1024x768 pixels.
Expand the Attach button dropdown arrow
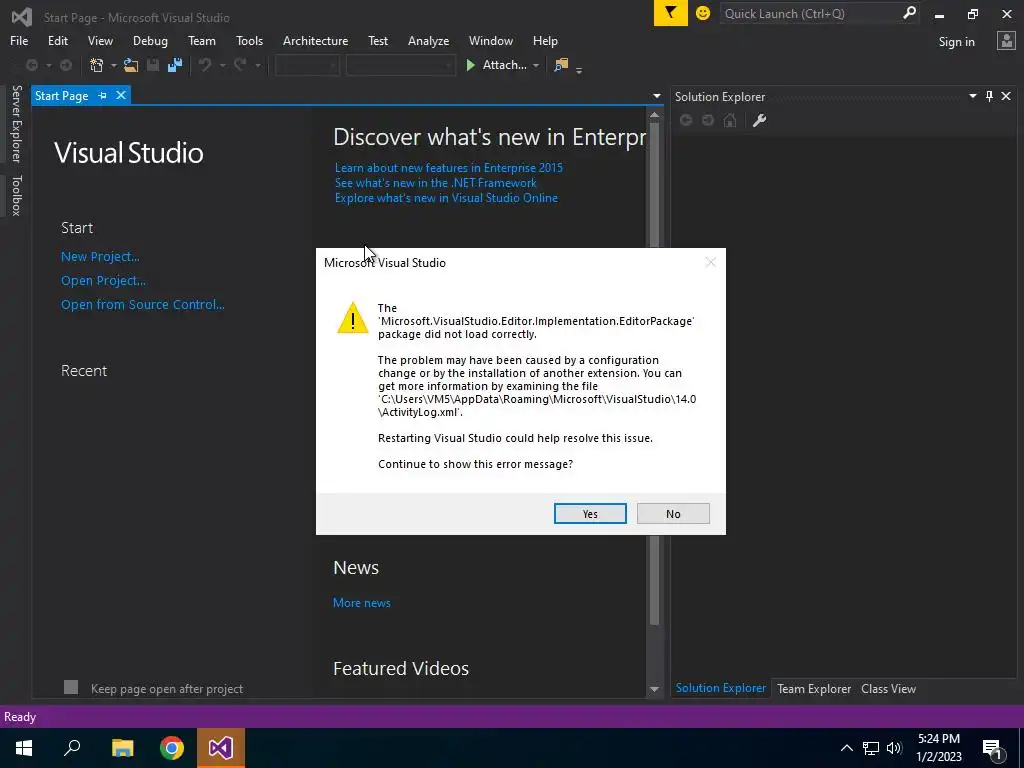pos(536,65)
